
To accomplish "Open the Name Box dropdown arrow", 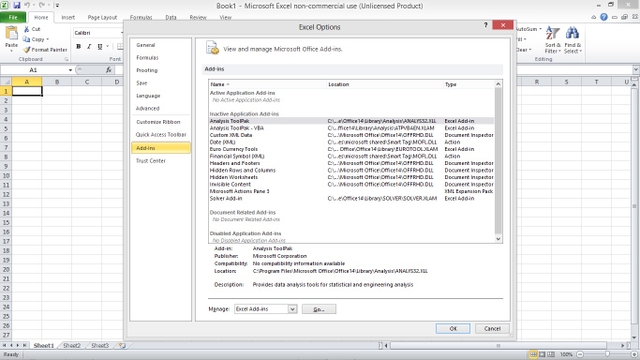I will tap(70, 70).
